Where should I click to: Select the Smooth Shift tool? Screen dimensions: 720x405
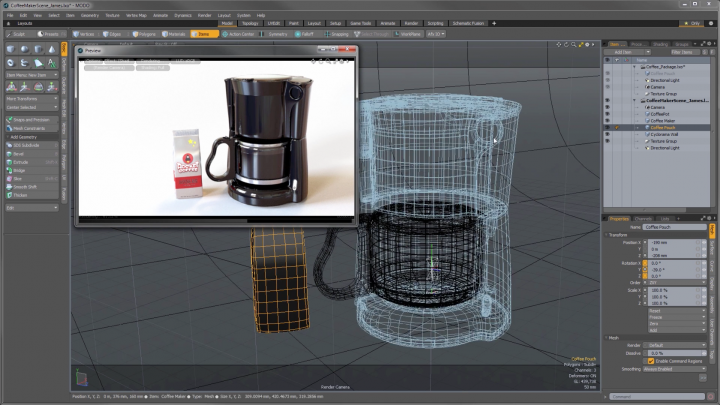coord(26,187)
